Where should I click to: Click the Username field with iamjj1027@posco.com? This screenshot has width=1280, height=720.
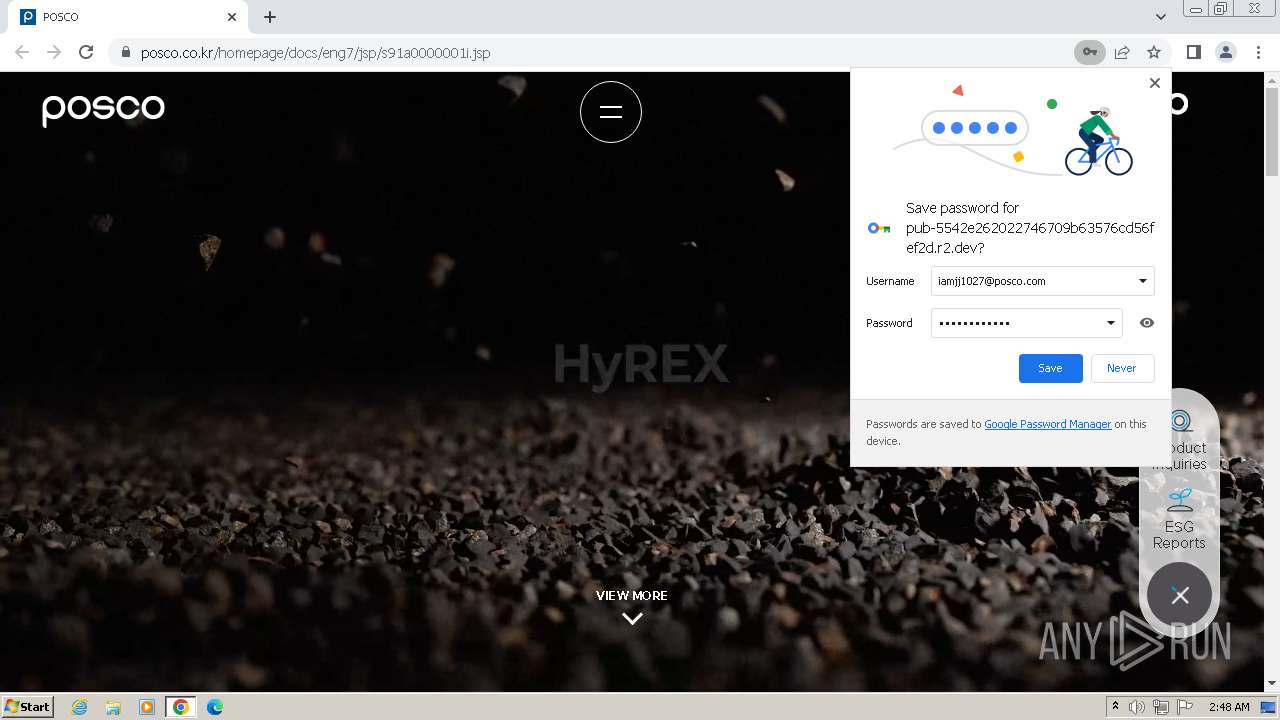pyautogui.click(x=1042, y=281)
